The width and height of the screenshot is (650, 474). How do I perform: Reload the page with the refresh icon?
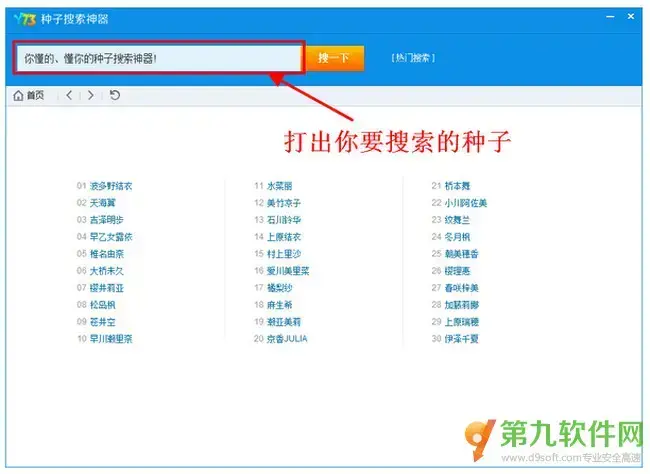pyautogui.click(x=115, y=95)
